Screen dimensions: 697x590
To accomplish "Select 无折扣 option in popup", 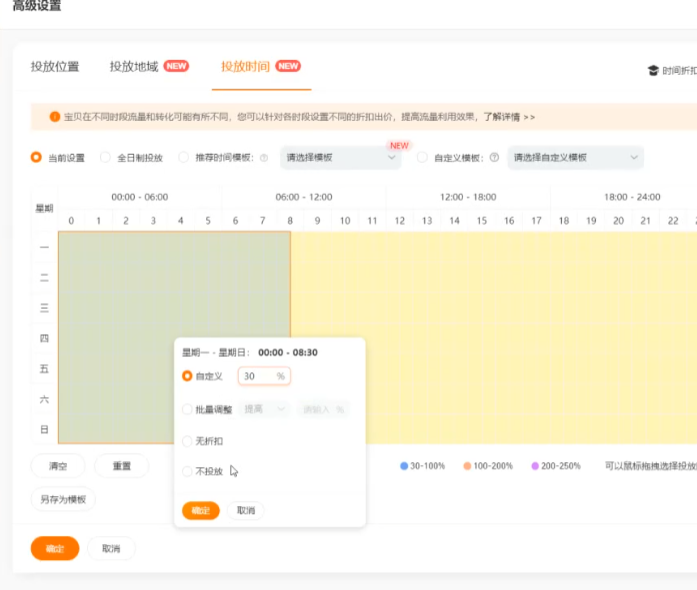I will tap(187, 440).
